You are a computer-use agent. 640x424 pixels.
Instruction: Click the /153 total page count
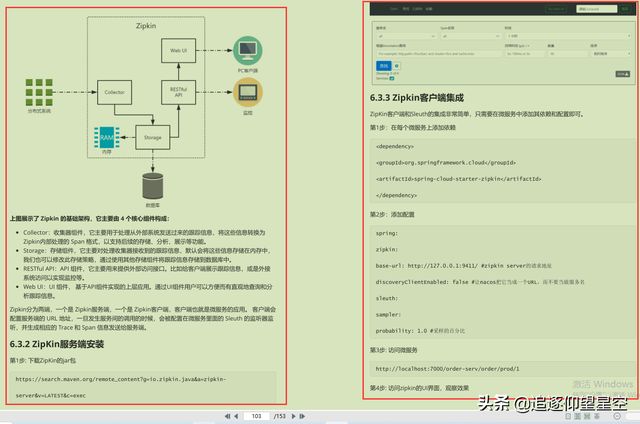coord(280,416)
